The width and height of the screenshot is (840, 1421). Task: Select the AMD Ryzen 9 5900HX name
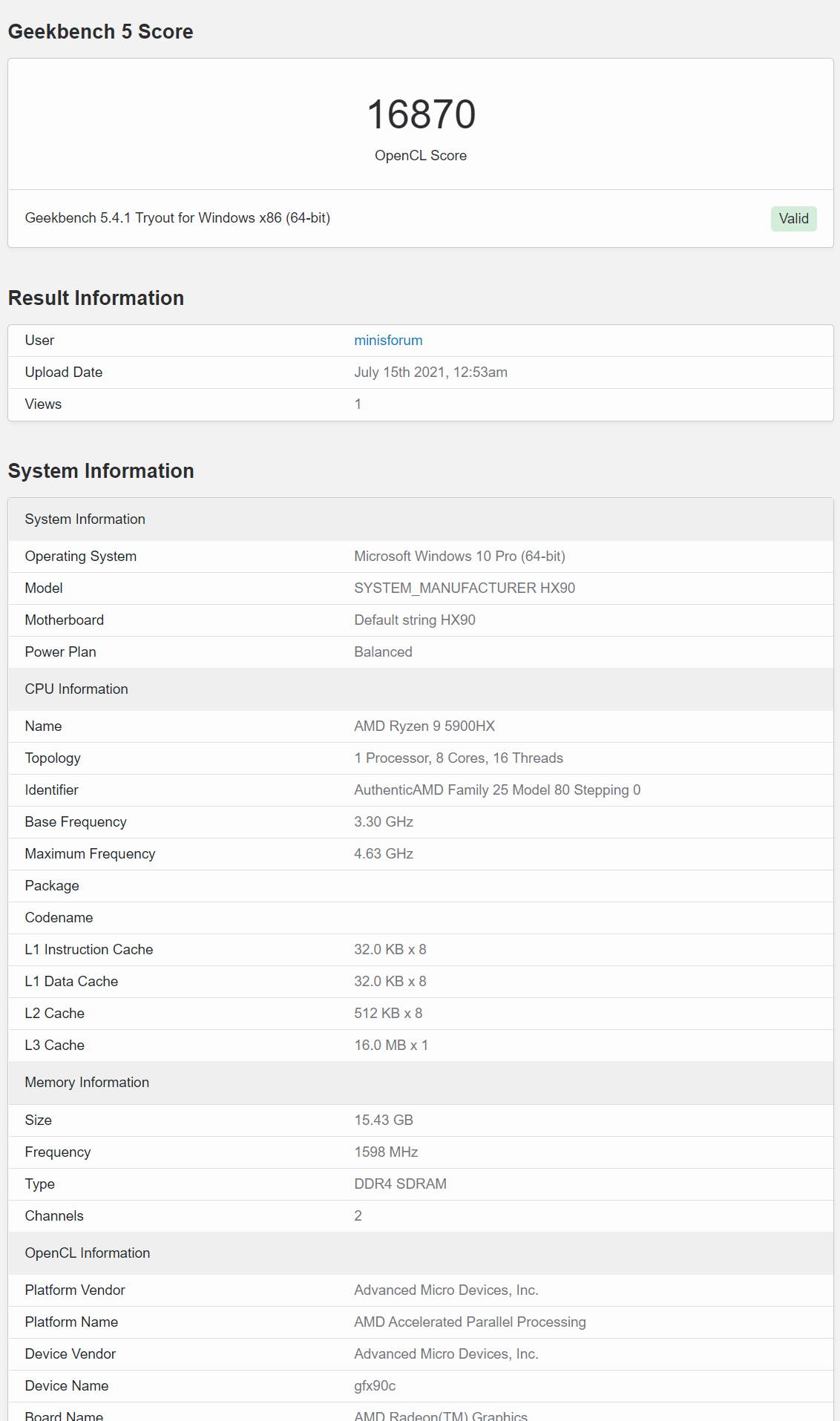[x=424, y=726]
